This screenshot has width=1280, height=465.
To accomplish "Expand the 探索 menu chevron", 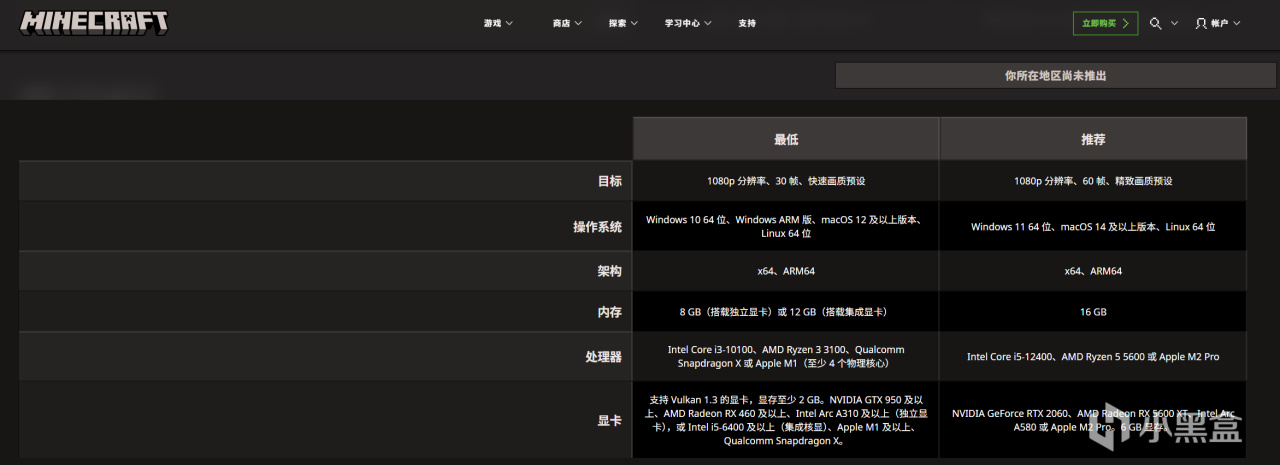I will 634,23.
